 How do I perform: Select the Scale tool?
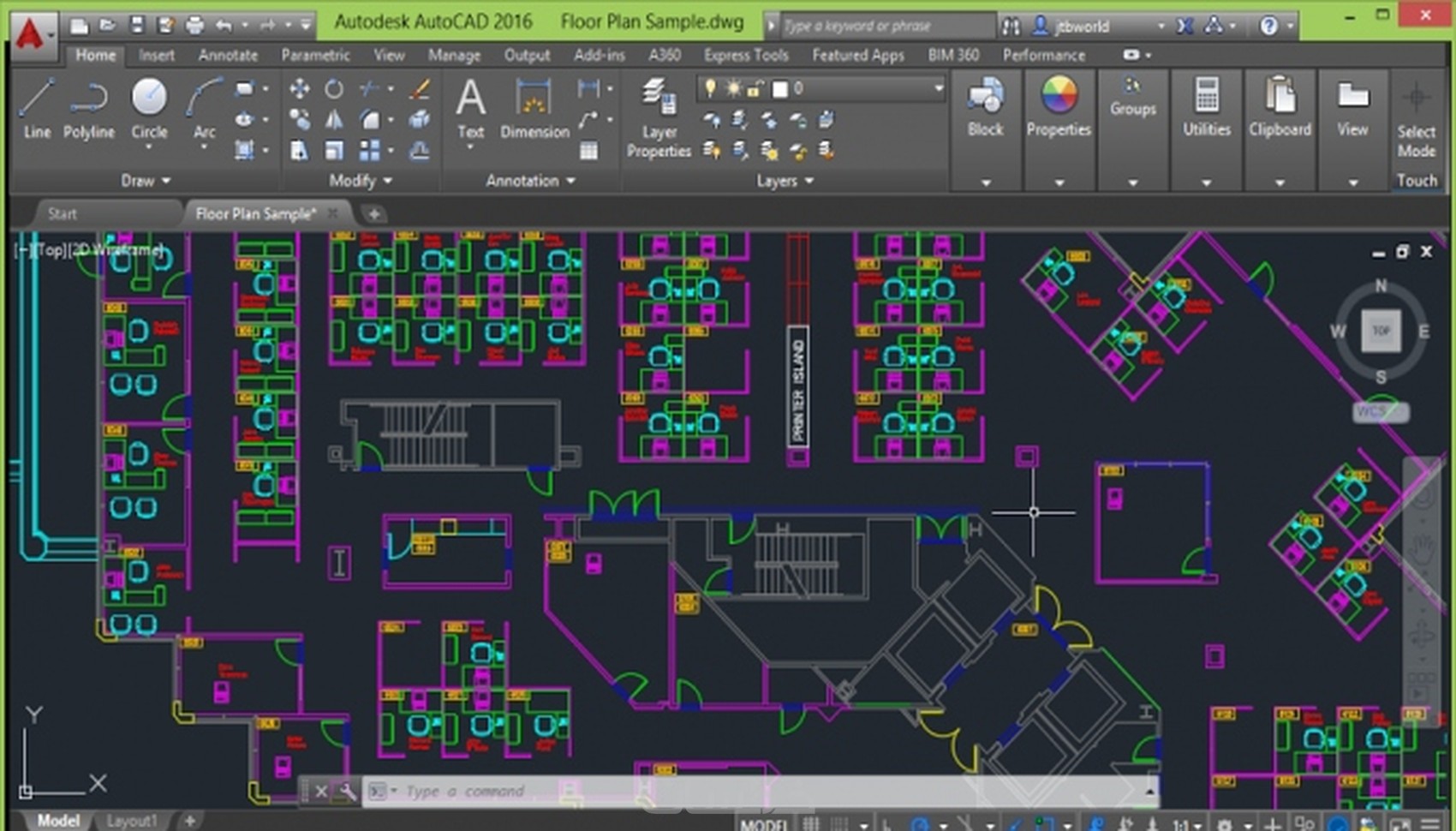tap(334, 151)
